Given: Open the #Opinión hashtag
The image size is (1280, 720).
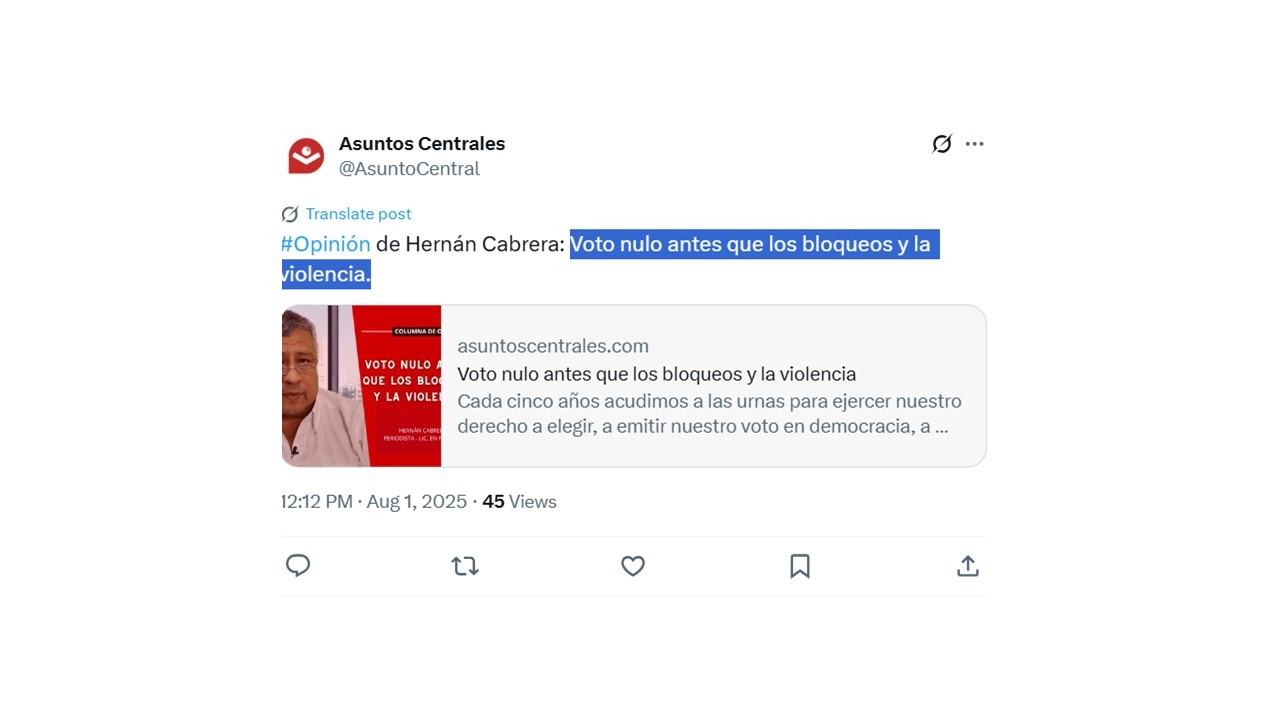Looking at the screenshot, I should [326, 244].
